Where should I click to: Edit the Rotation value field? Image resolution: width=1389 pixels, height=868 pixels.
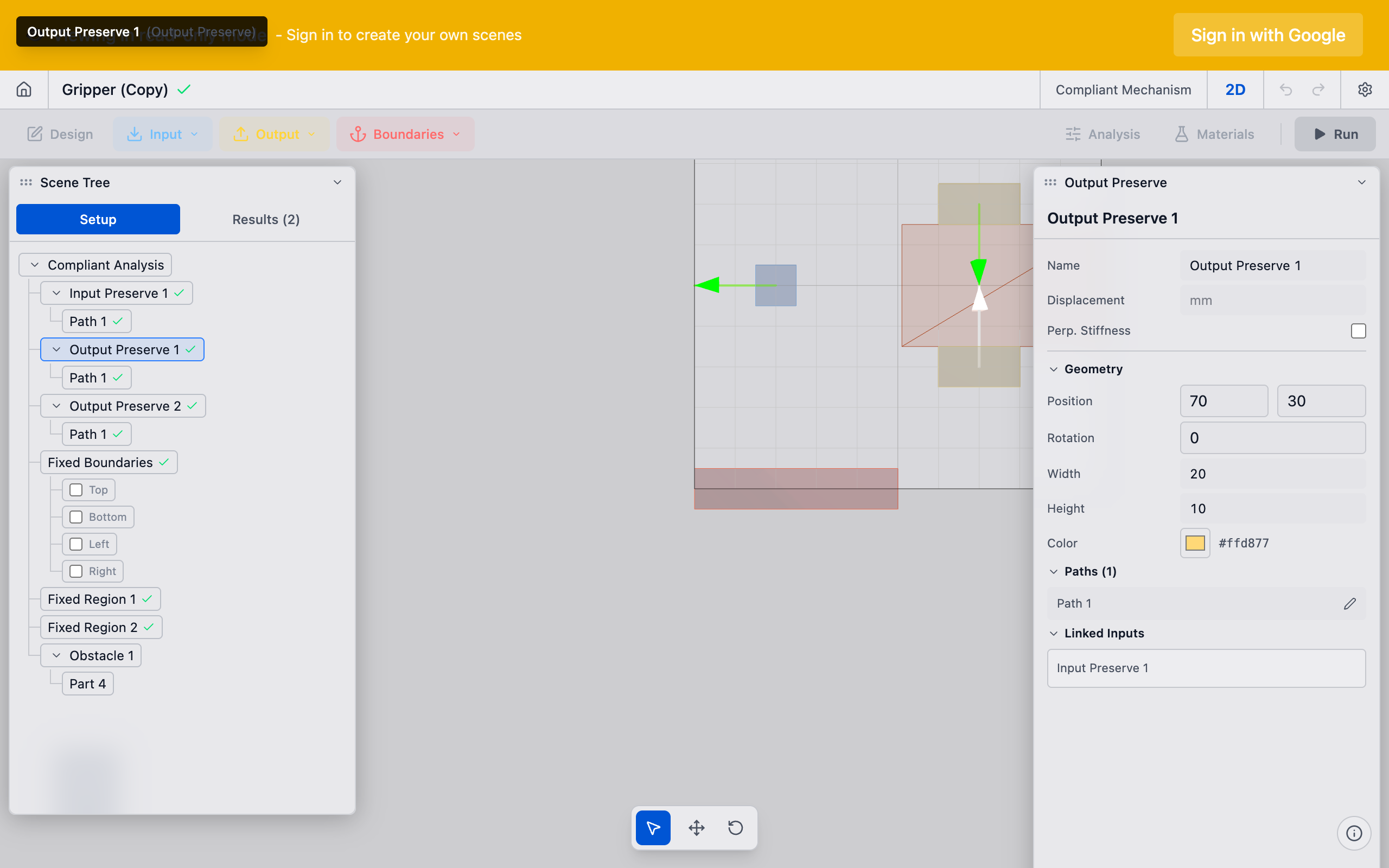1272,438
